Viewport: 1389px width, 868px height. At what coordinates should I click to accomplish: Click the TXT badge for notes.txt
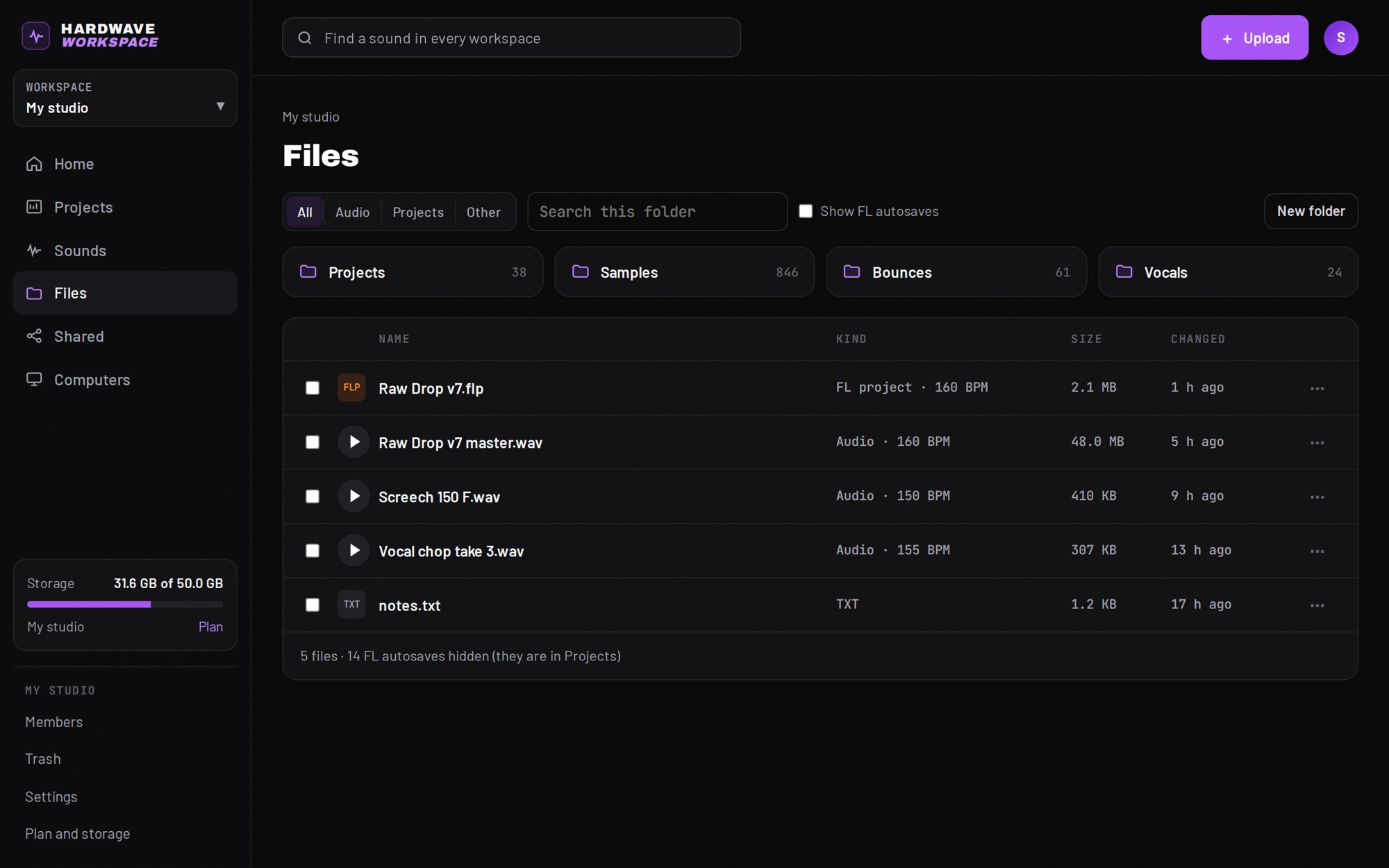coord(351,604)
